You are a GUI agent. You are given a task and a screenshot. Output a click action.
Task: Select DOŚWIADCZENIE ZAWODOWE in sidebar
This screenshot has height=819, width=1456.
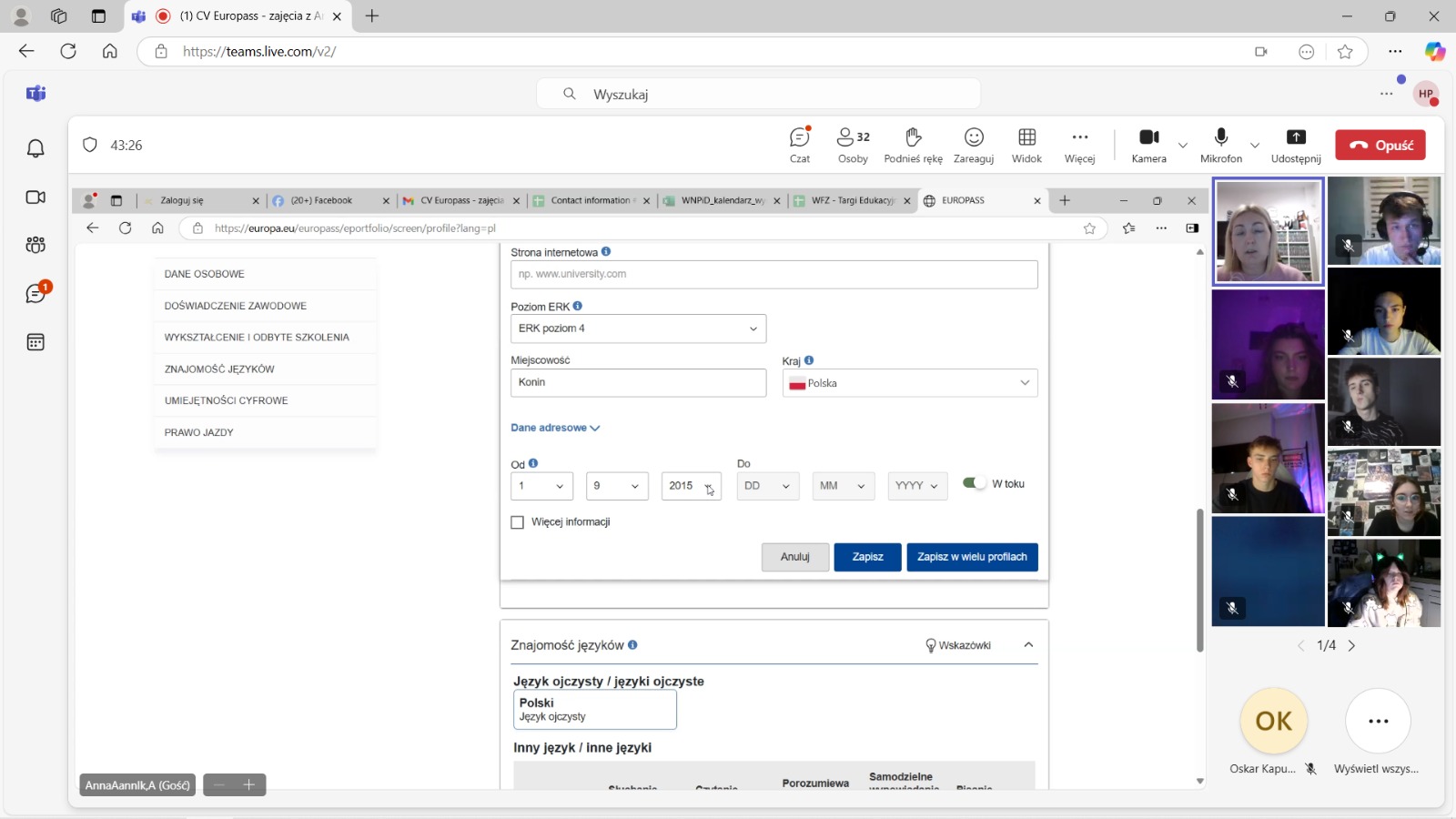point(266,306)
